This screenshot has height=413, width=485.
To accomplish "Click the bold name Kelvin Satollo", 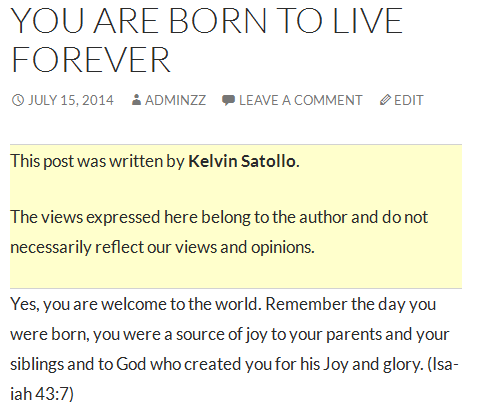I will 242,161.
